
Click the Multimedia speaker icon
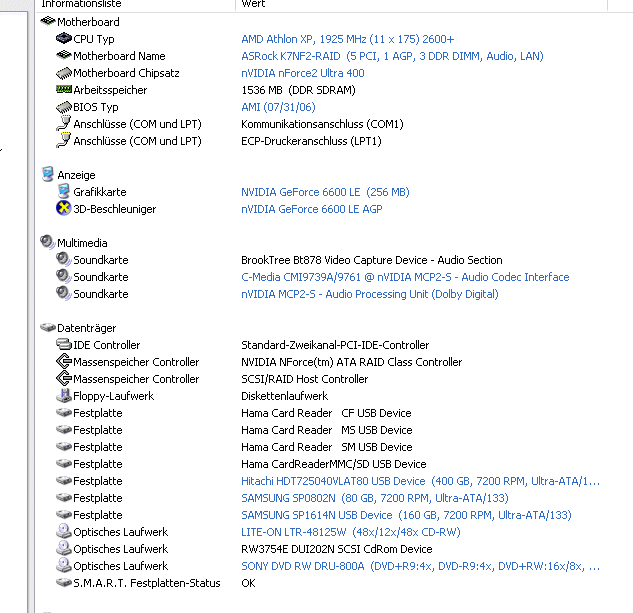pyautogui.click(x=48, y=242)
